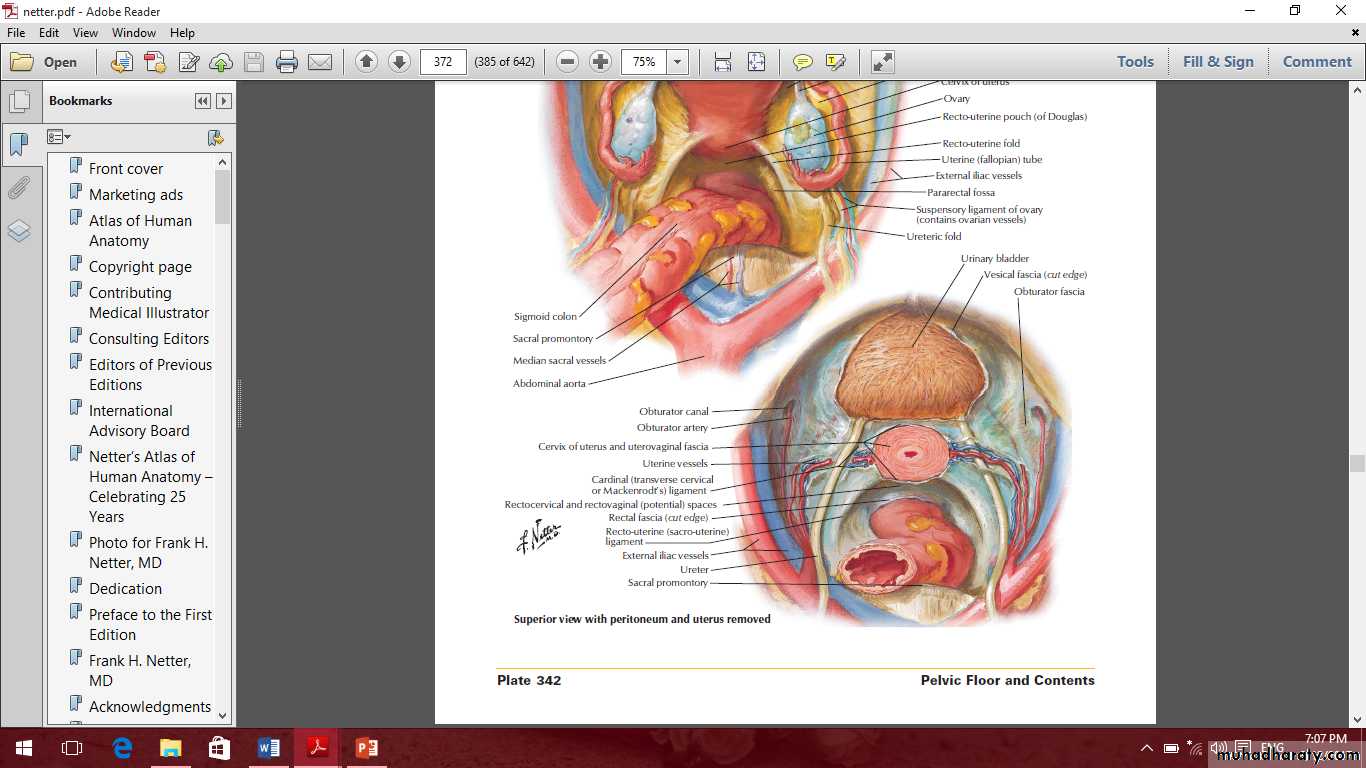Toggle the Page Thumbnails panel

[19, 101]
